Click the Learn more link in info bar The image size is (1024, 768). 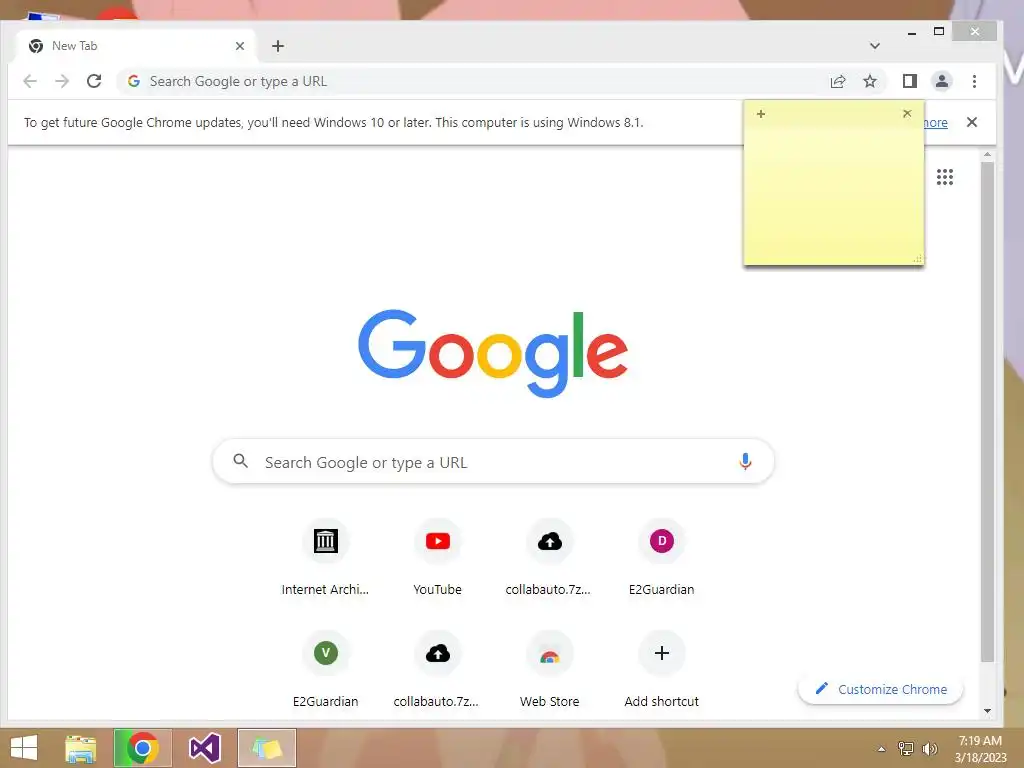pos(936,122)
